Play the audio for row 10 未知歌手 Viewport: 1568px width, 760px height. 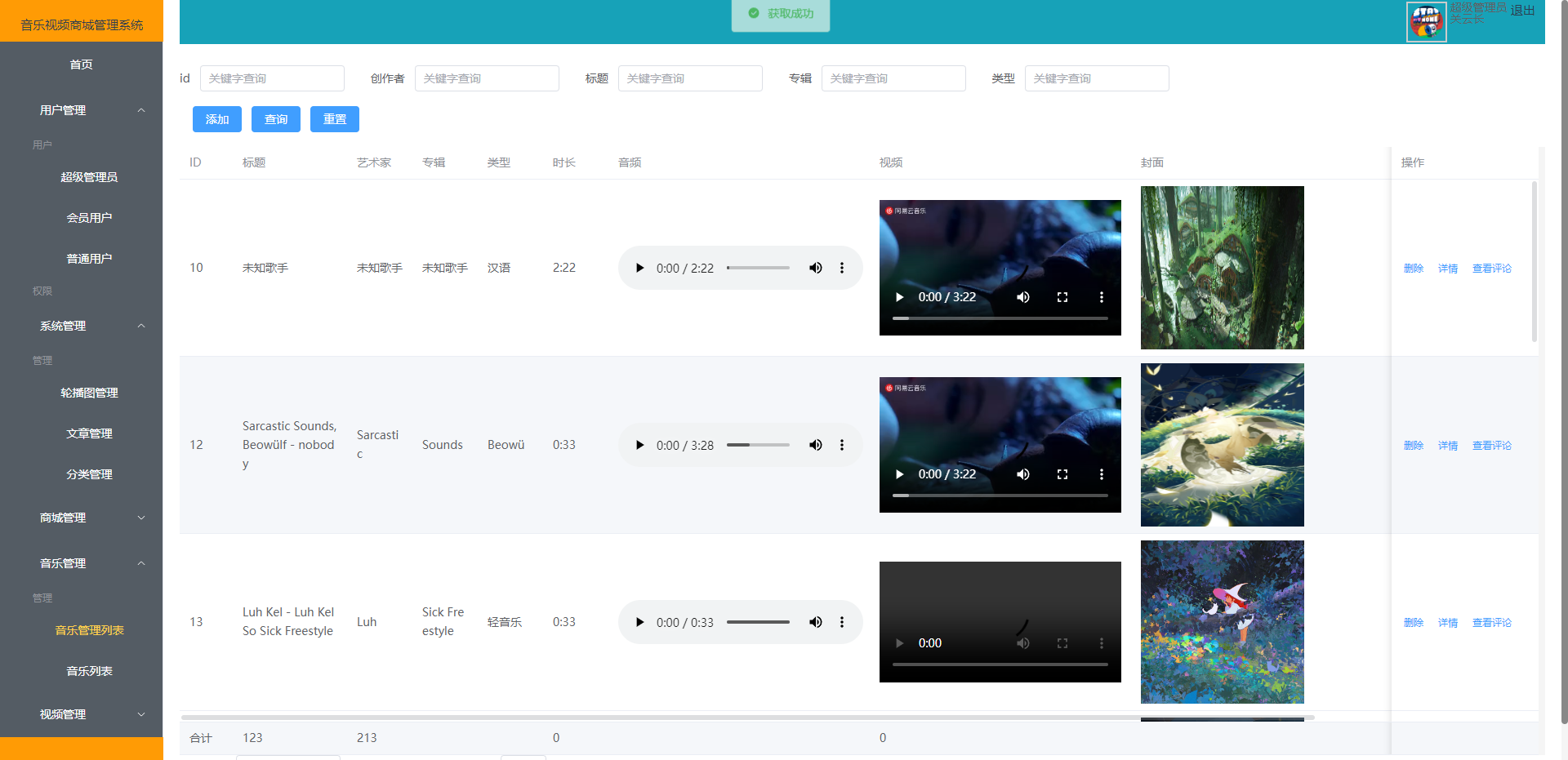(640, 268)
